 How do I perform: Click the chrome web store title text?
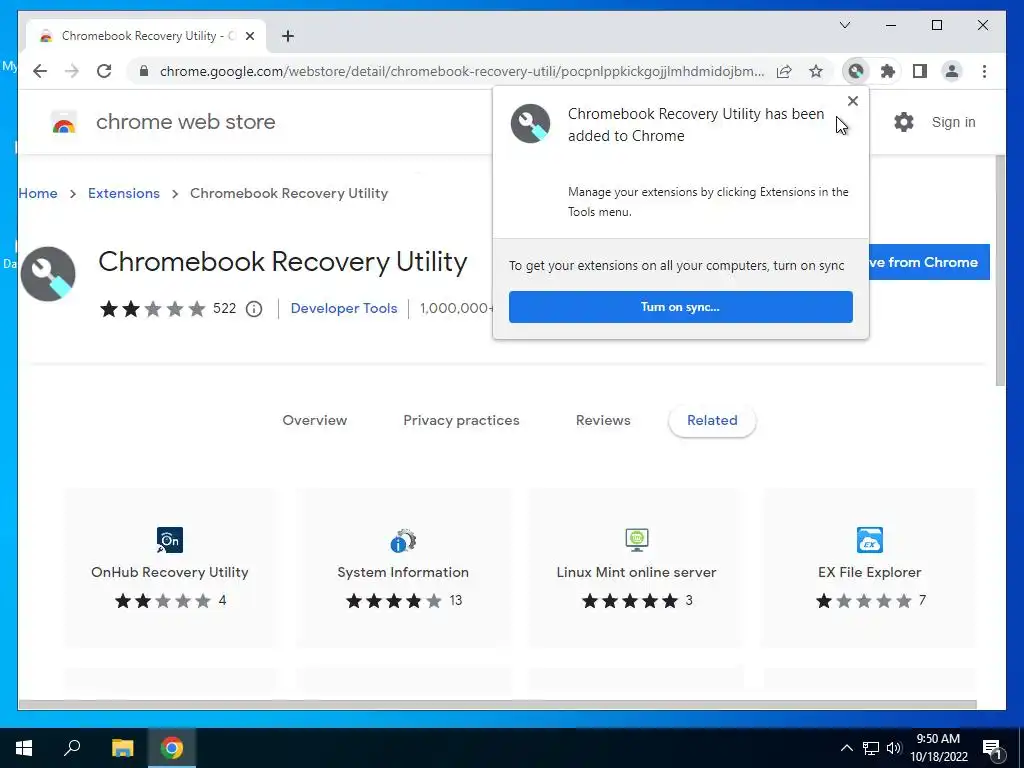click(185, 122)
